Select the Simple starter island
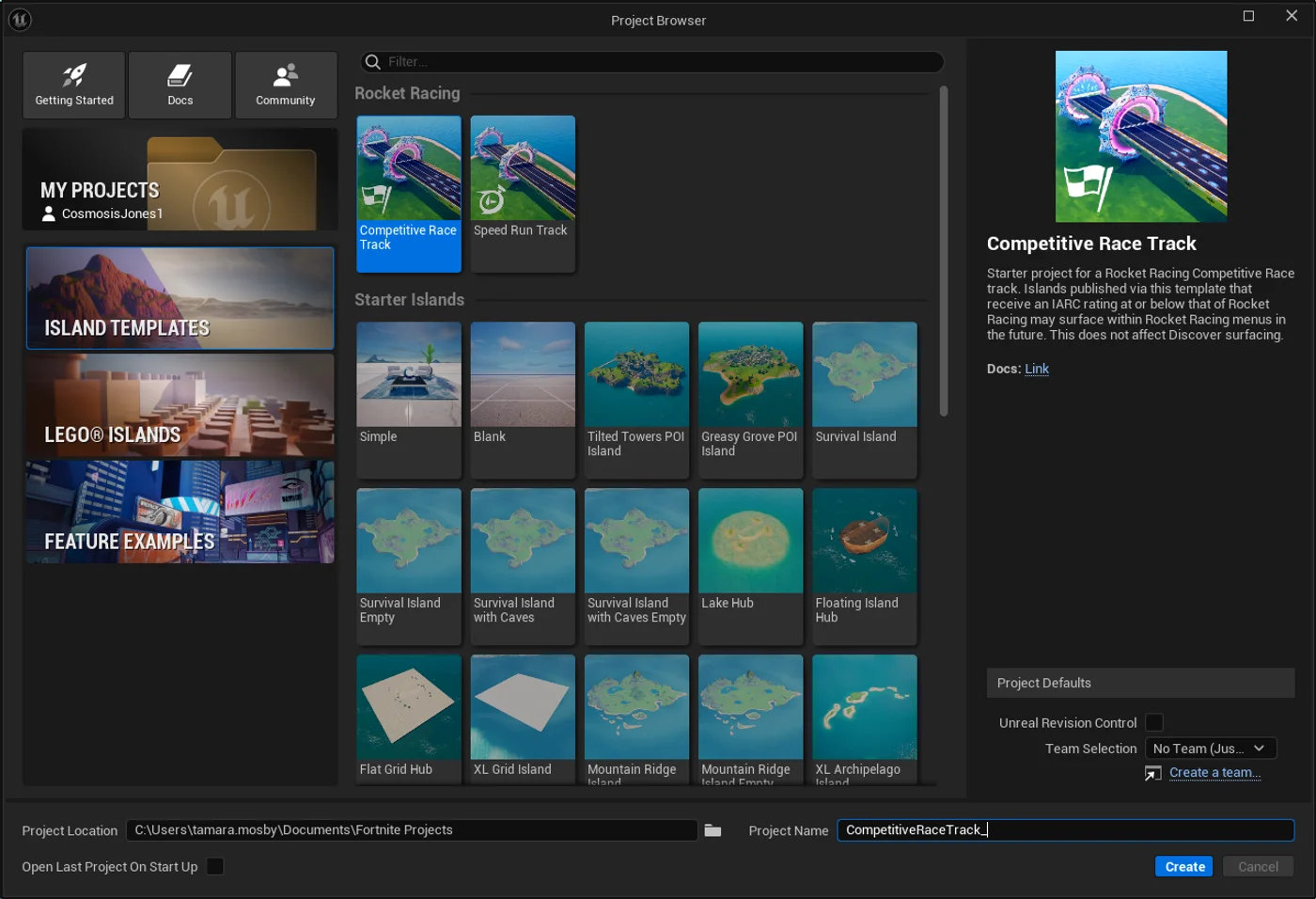This screenshot has width=1316, height=899. click(x=409, y=400)
